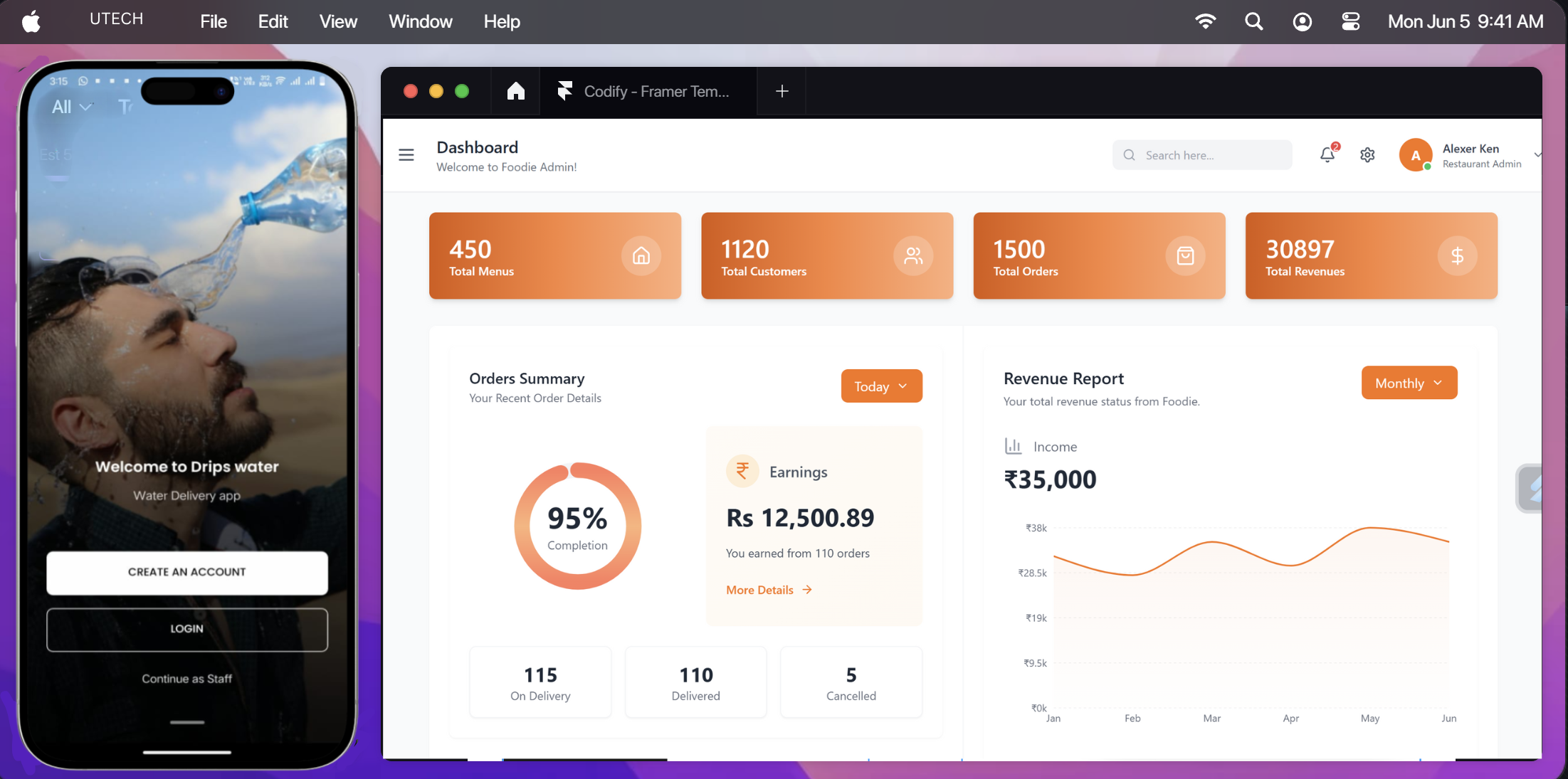
Task: Open notifications bell
Action: (1328, 154)
